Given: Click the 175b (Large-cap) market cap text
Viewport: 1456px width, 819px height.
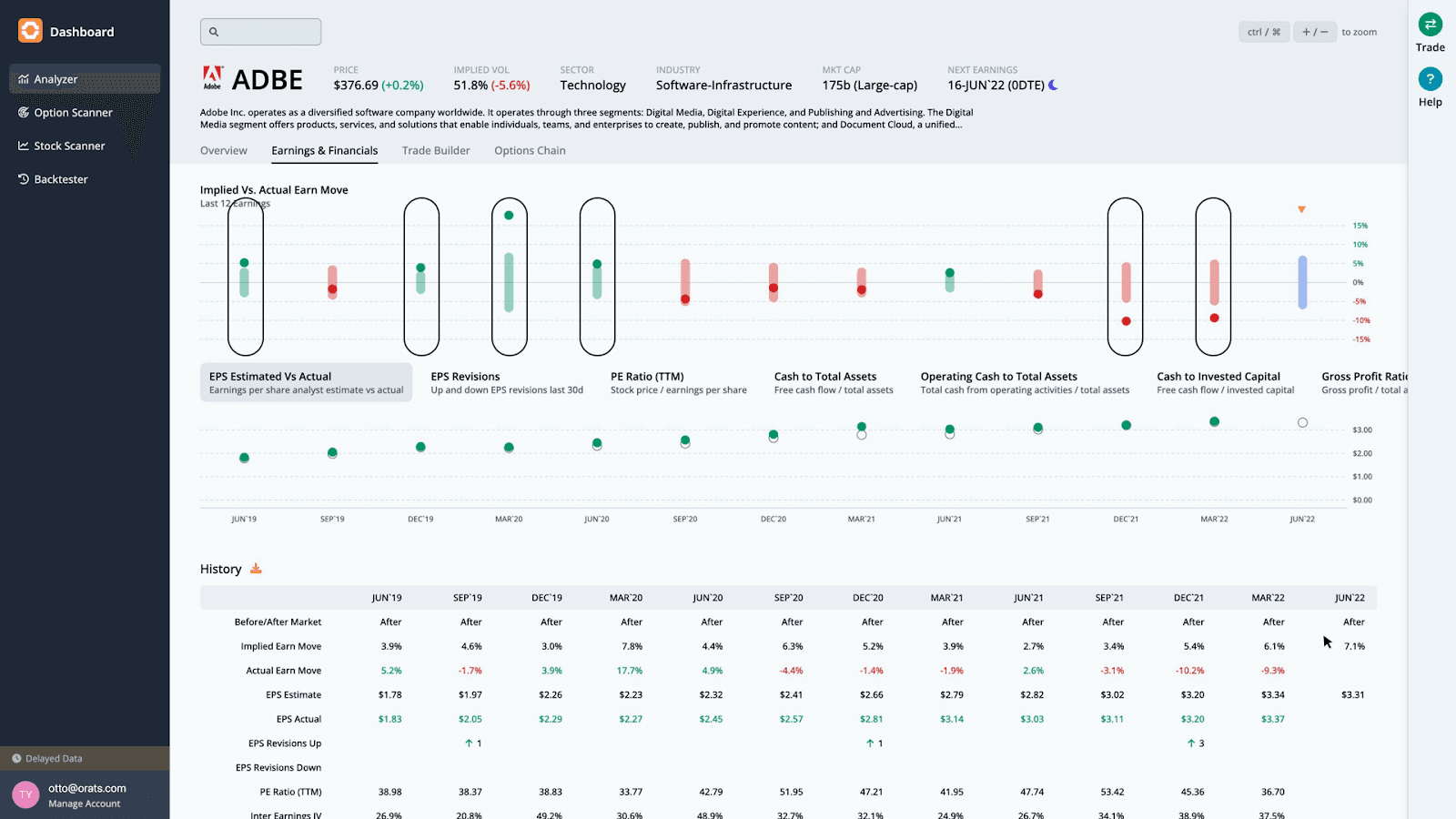Looking at the screenshot, I should (870, 86).
